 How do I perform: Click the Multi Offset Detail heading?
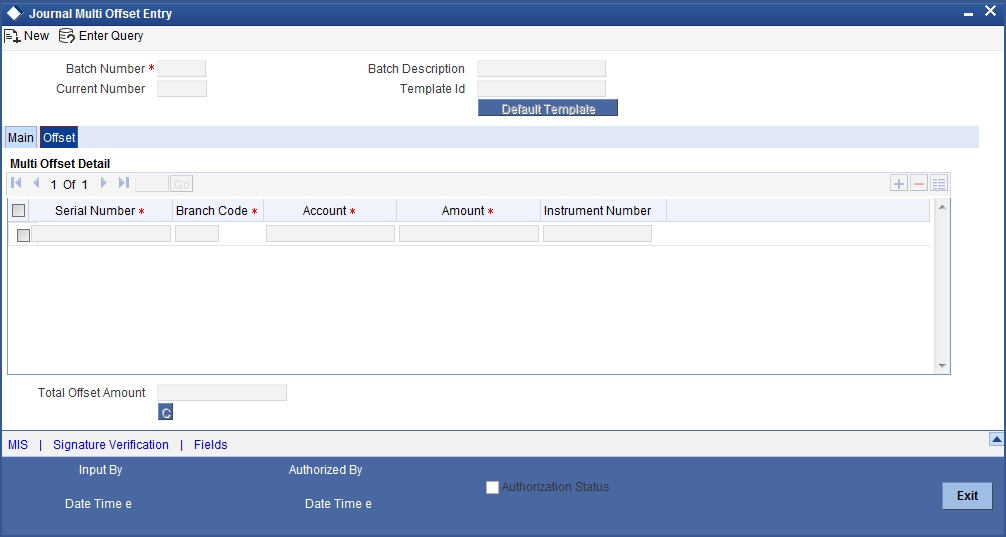pyautogui.click(x=60, y=164)
